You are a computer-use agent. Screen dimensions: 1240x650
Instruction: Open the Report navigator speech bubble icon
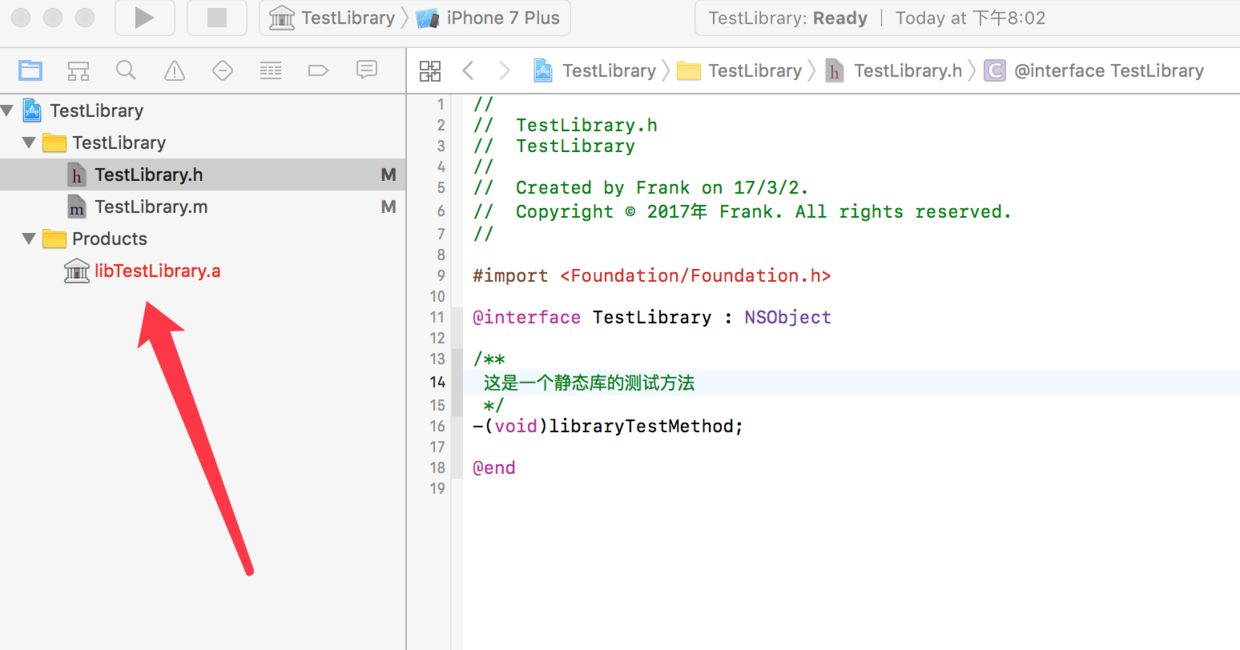pyautogui.click(x=367, y=70)
